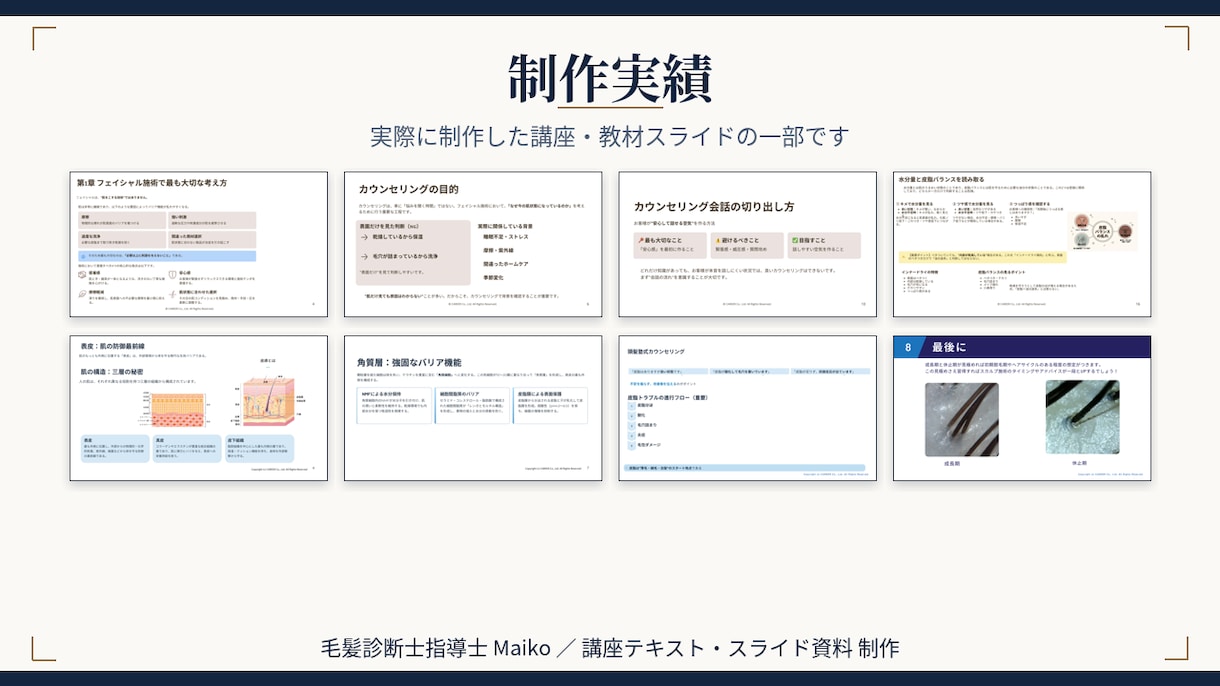Screen dimensions: 1220x686
Task: Open the 第1章 フェイシャル施術 slide thumbnail
Action: pyautogui.click(x=198, y=244)
